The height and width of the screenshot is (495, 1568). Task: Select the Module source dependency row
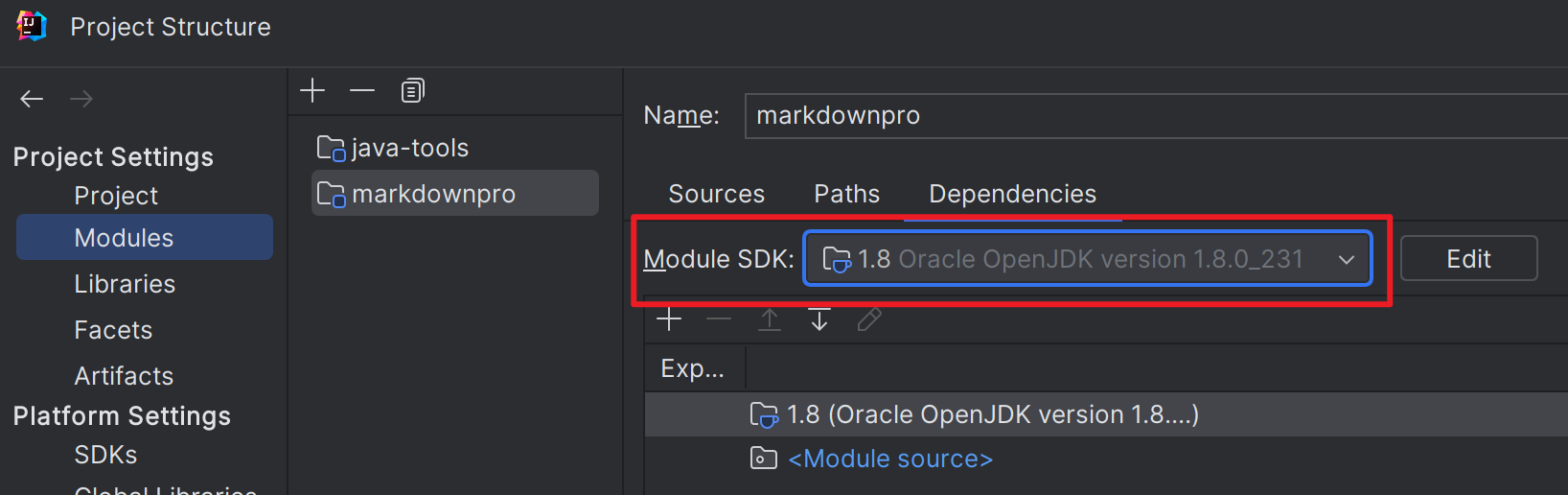1106,460
